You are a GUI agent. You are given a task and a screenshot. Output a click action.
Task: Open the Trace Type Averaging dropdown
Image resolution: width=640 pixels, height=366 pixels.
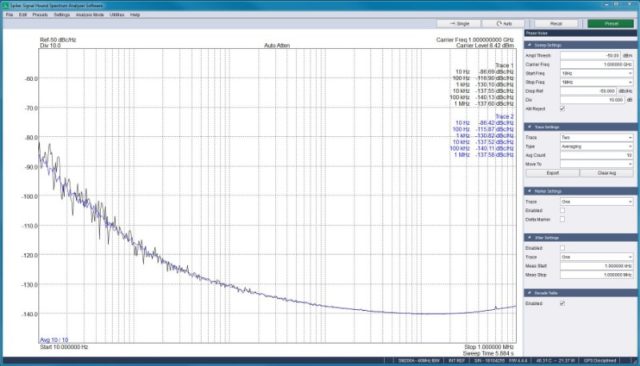click(x=597, y=146)
